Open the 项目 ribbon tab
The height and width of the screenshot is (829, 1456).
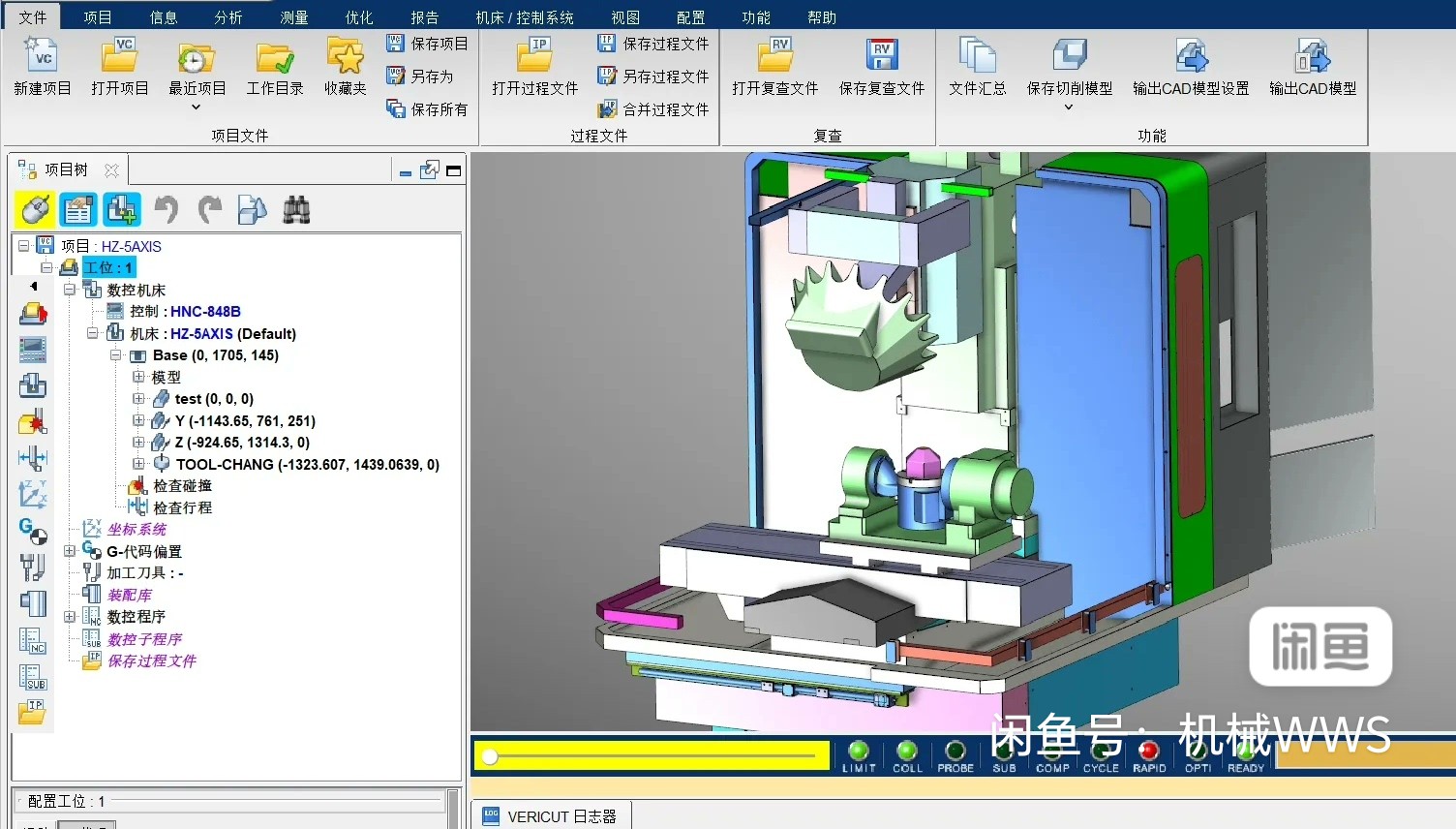point(97,17)
